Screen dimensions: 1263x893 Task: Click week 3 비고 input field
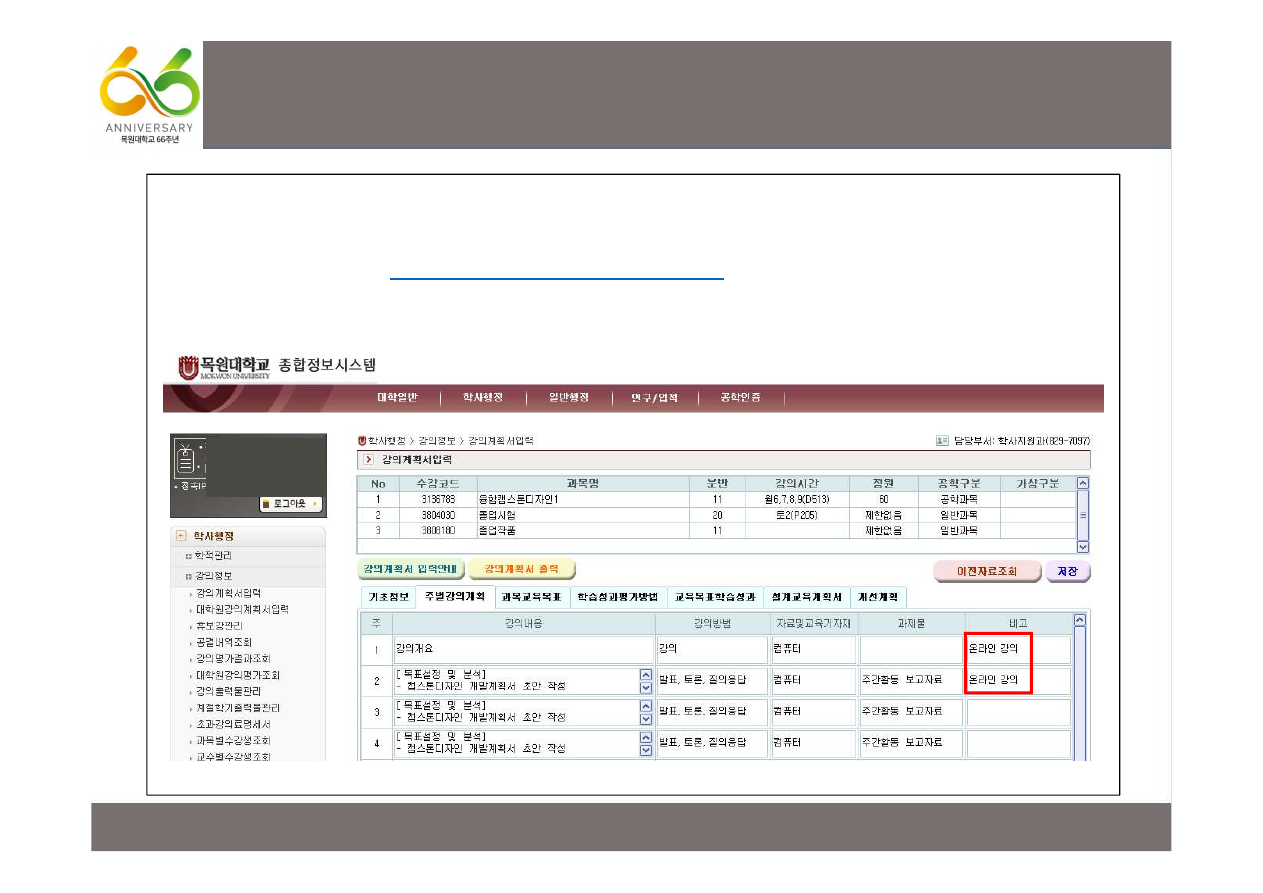point(1017,712)
